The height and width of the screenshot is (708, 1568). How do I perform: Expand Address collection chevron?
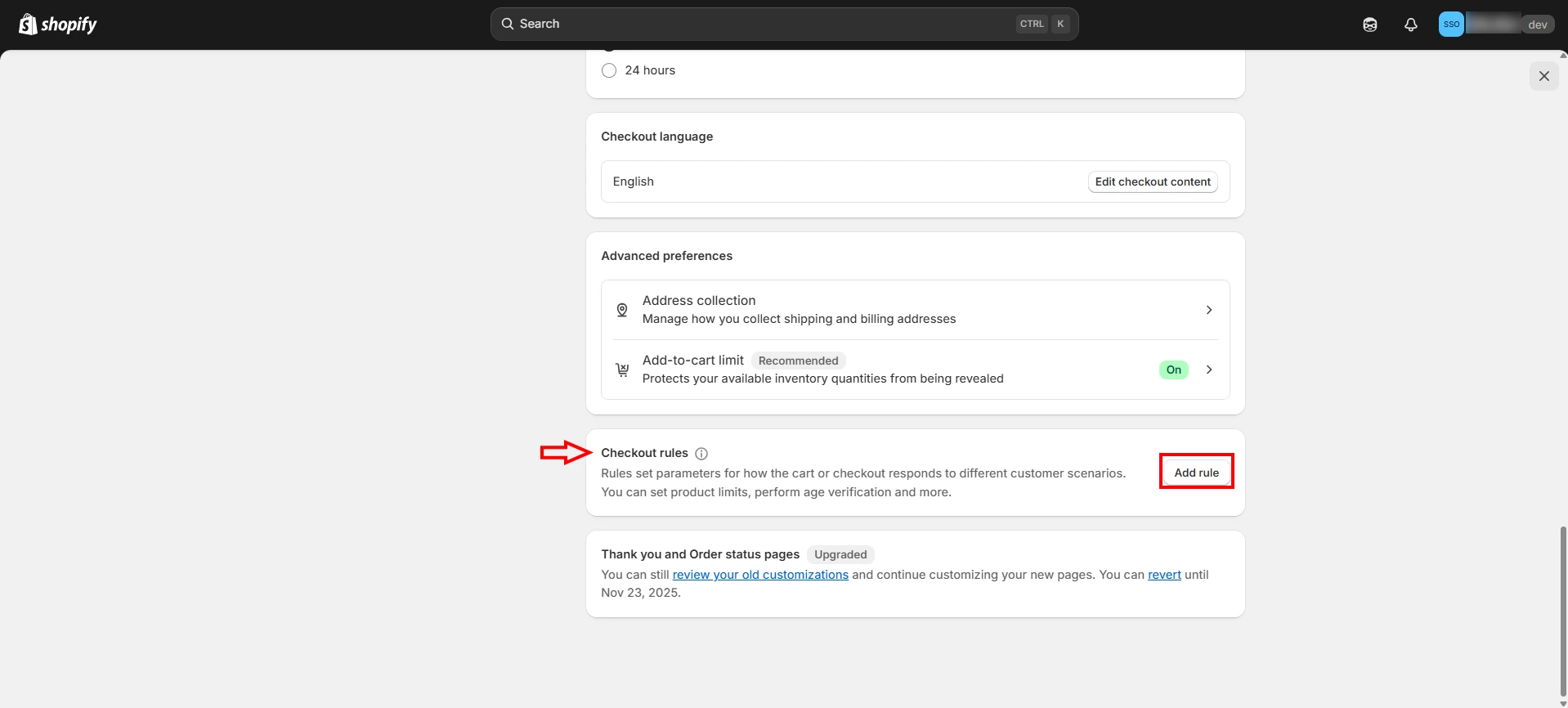(1209, 310)
